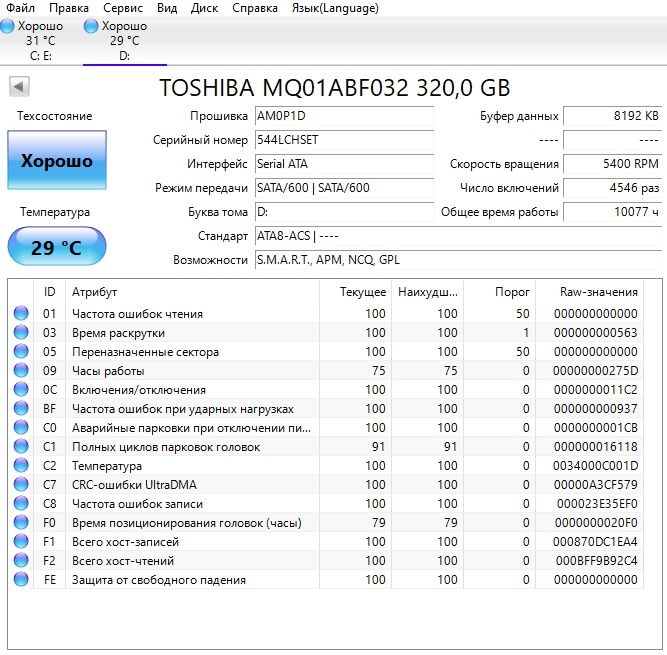Click the blue status circle above D:
The height and width of the screenshot is (655, 667).
tap(91, 26)
